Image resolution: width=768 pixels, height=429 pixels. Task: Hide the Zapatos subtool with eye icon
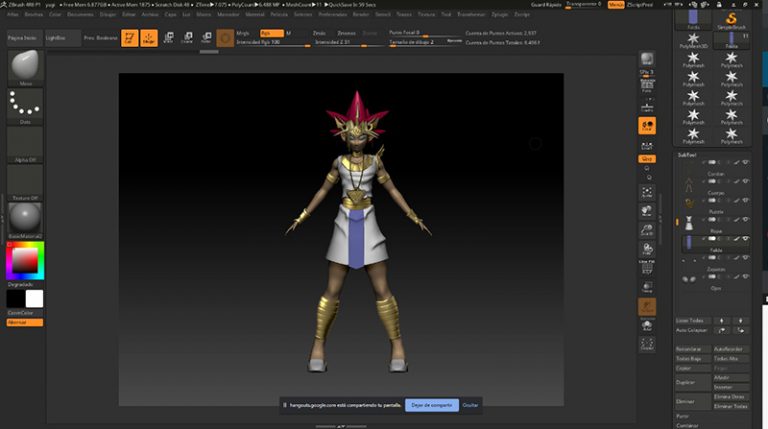[x=745, y=258]
